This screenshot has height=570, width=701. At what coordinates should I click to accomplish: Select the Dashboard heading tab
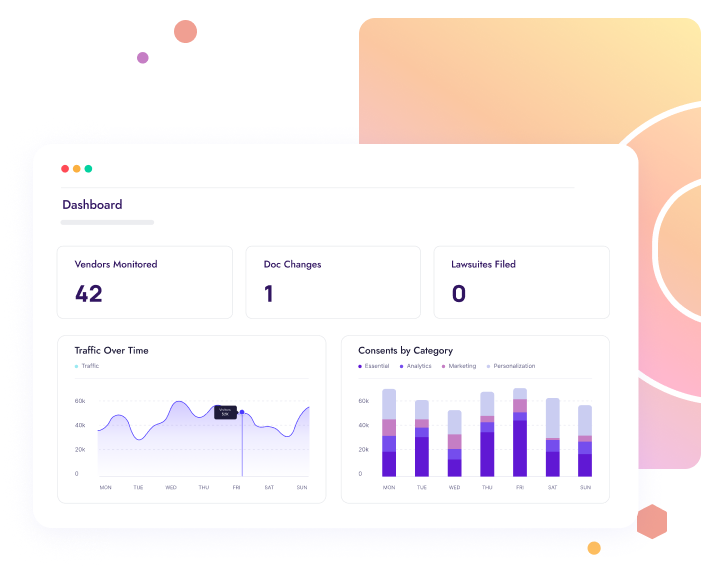click(92, 205)
